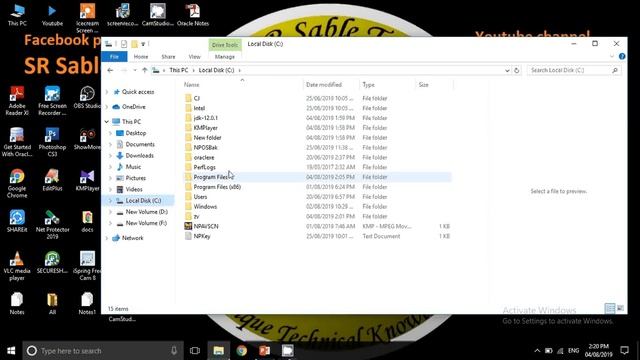Viewport: 640px width, 360px height.
Task: Open the Oracle Notes desktop icon
Action: [x=193, y=15]
